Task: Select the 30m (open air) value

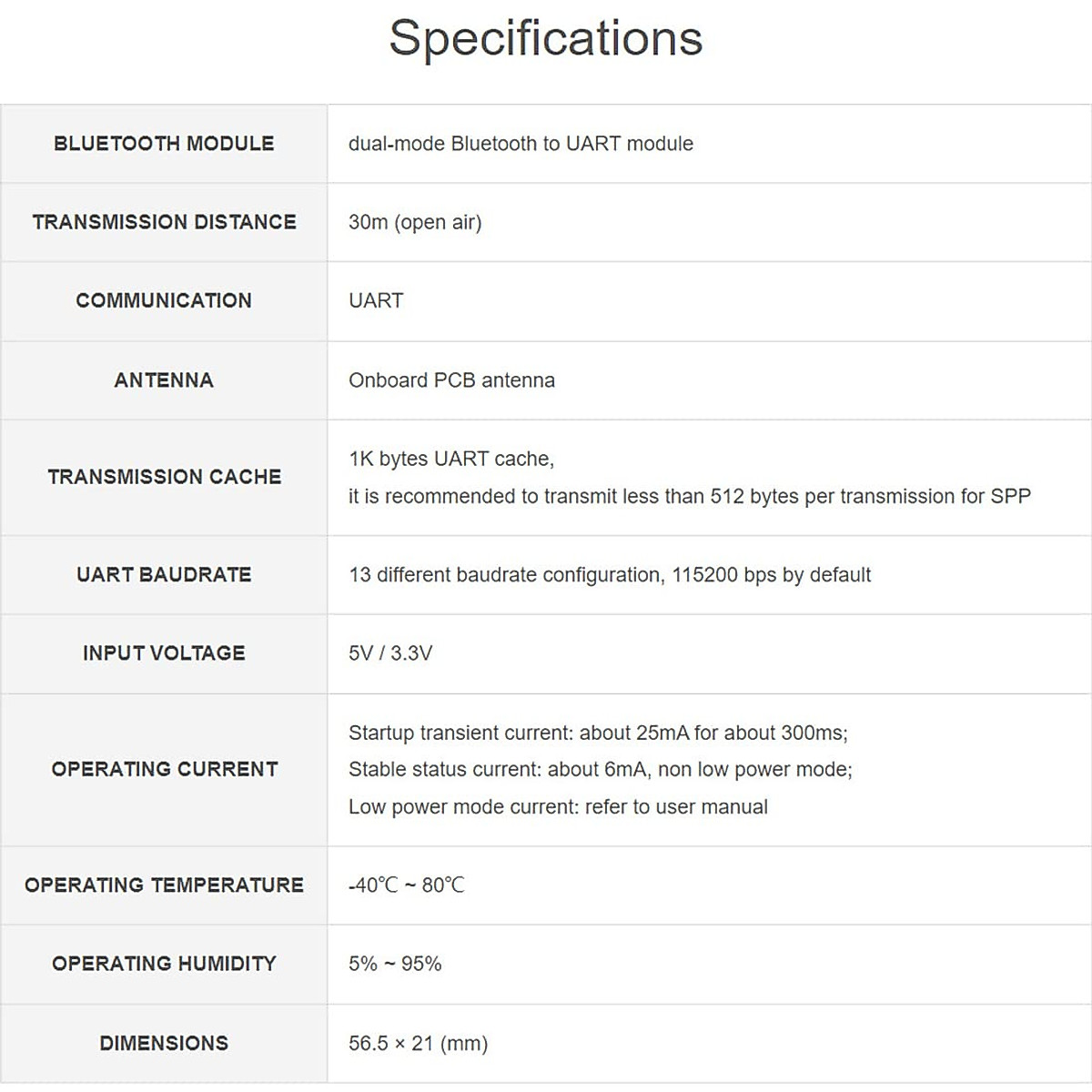Action: [x=415, y=222]
